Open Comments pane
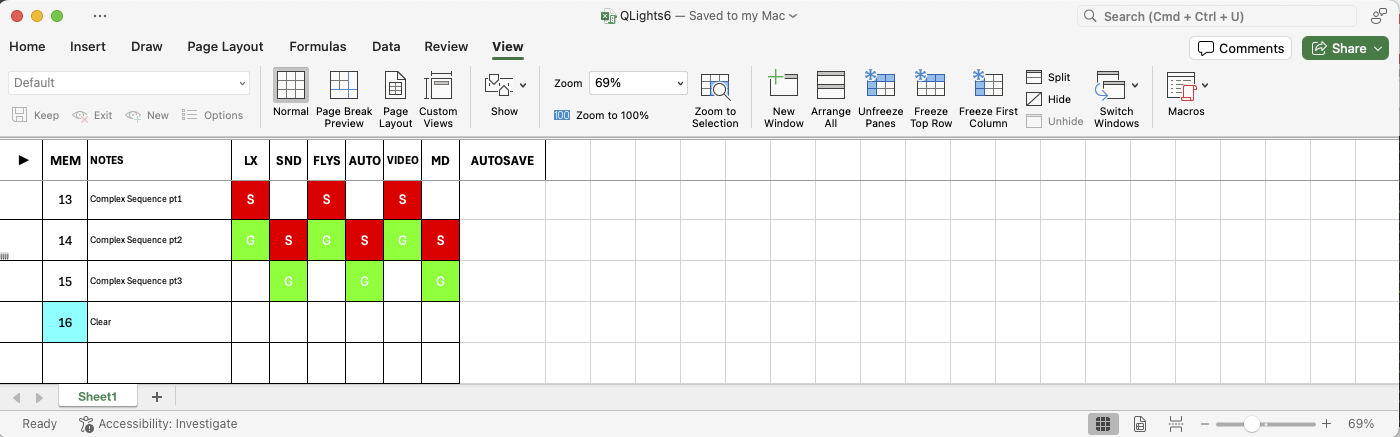Viewport: 1400px width, 437px height. click(x=1240, y=48)
